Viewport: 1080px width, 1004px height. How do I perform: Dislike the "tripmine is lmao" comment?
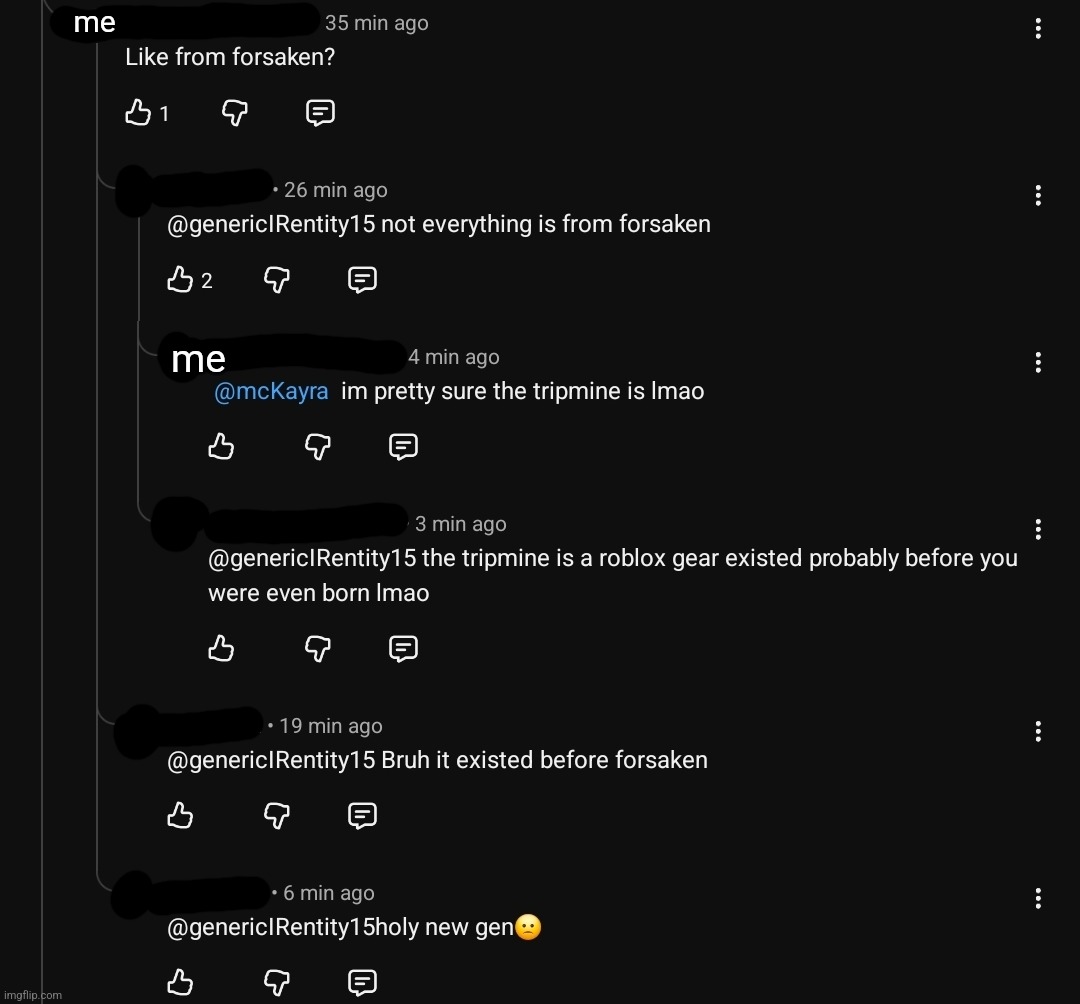point(318,446)
